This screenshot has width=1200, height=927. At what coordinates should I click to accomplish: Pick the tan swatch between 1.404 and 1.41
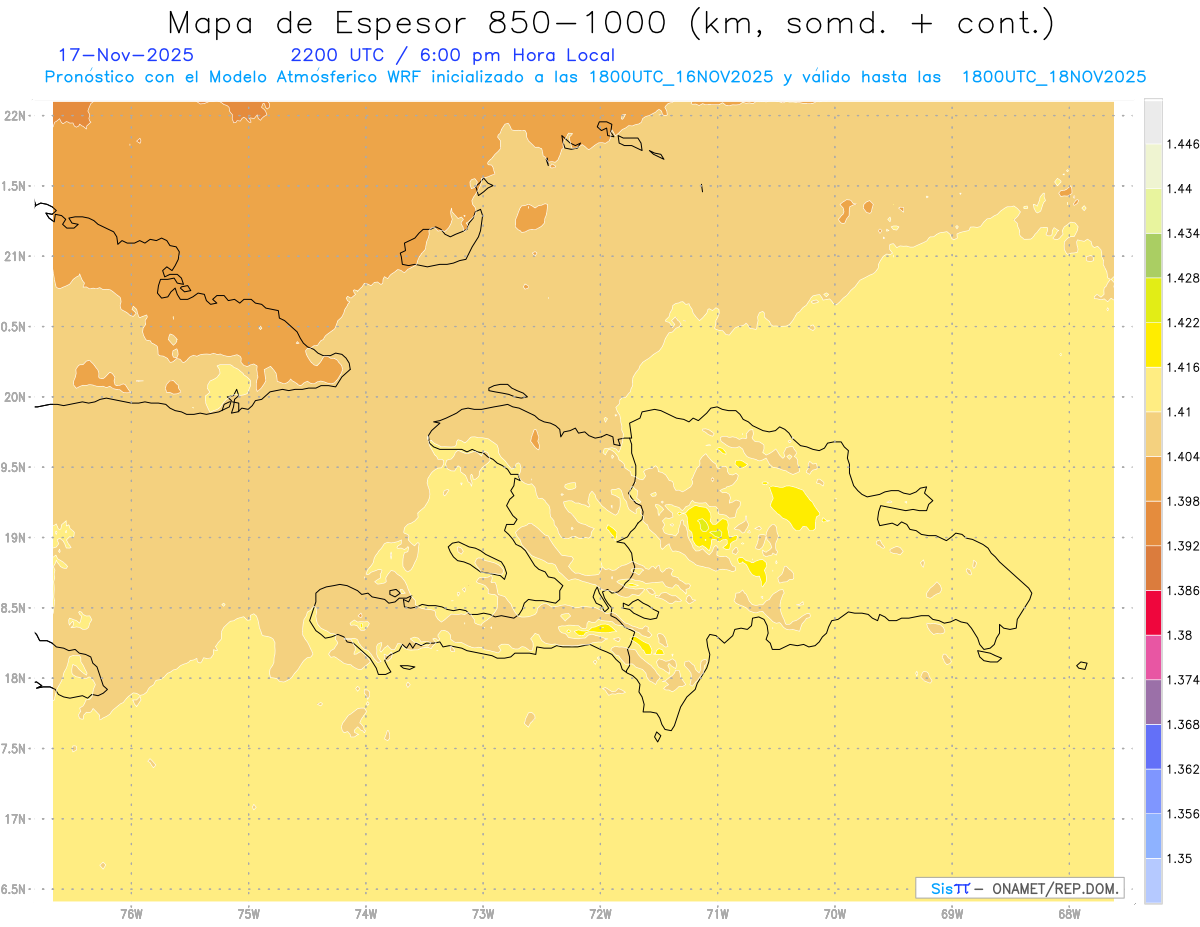coord(1153,434)
